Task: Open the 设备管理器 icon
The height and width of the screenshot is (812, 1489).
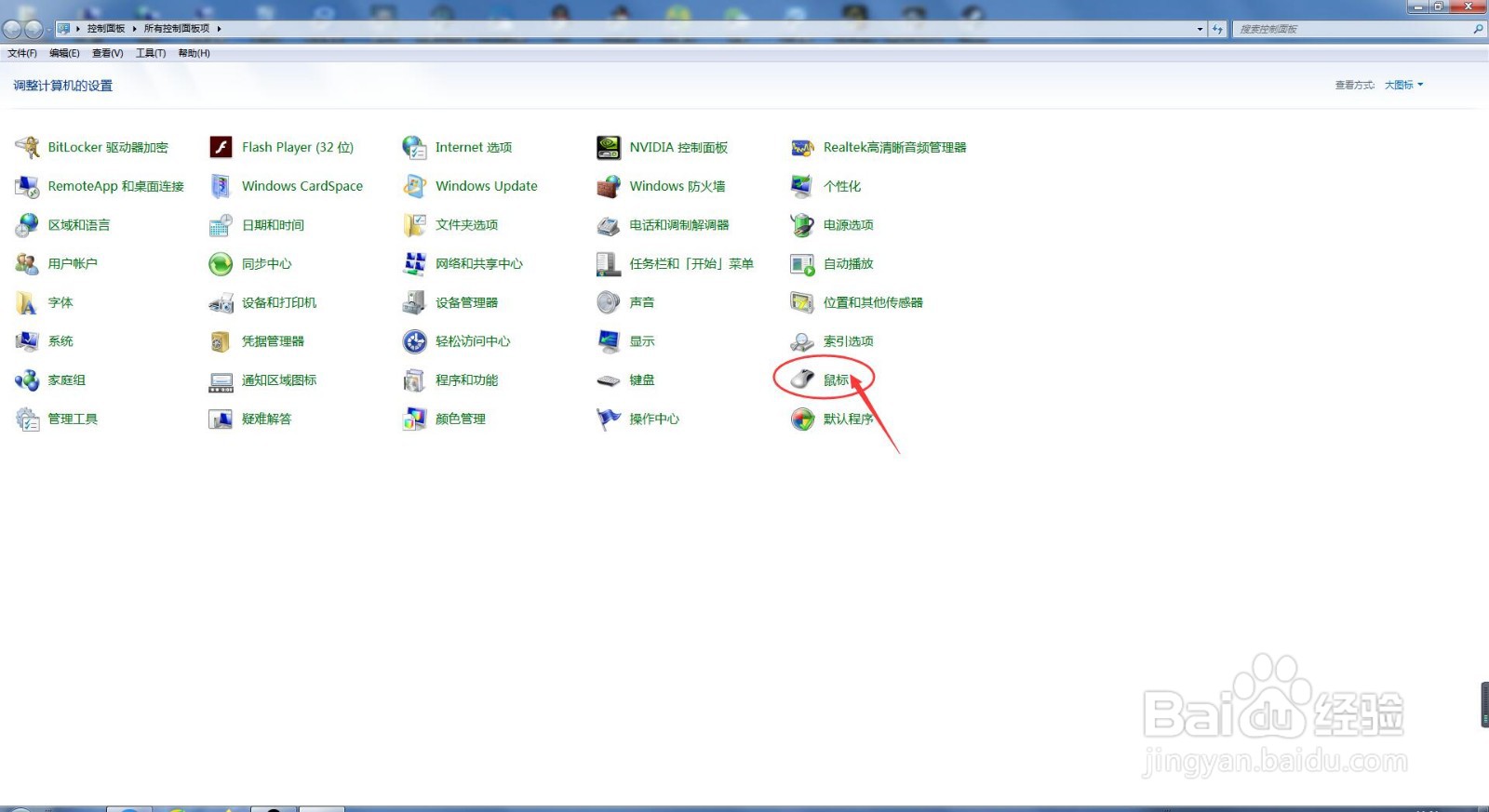Action: pyautogui.click(x=414, y=302)
